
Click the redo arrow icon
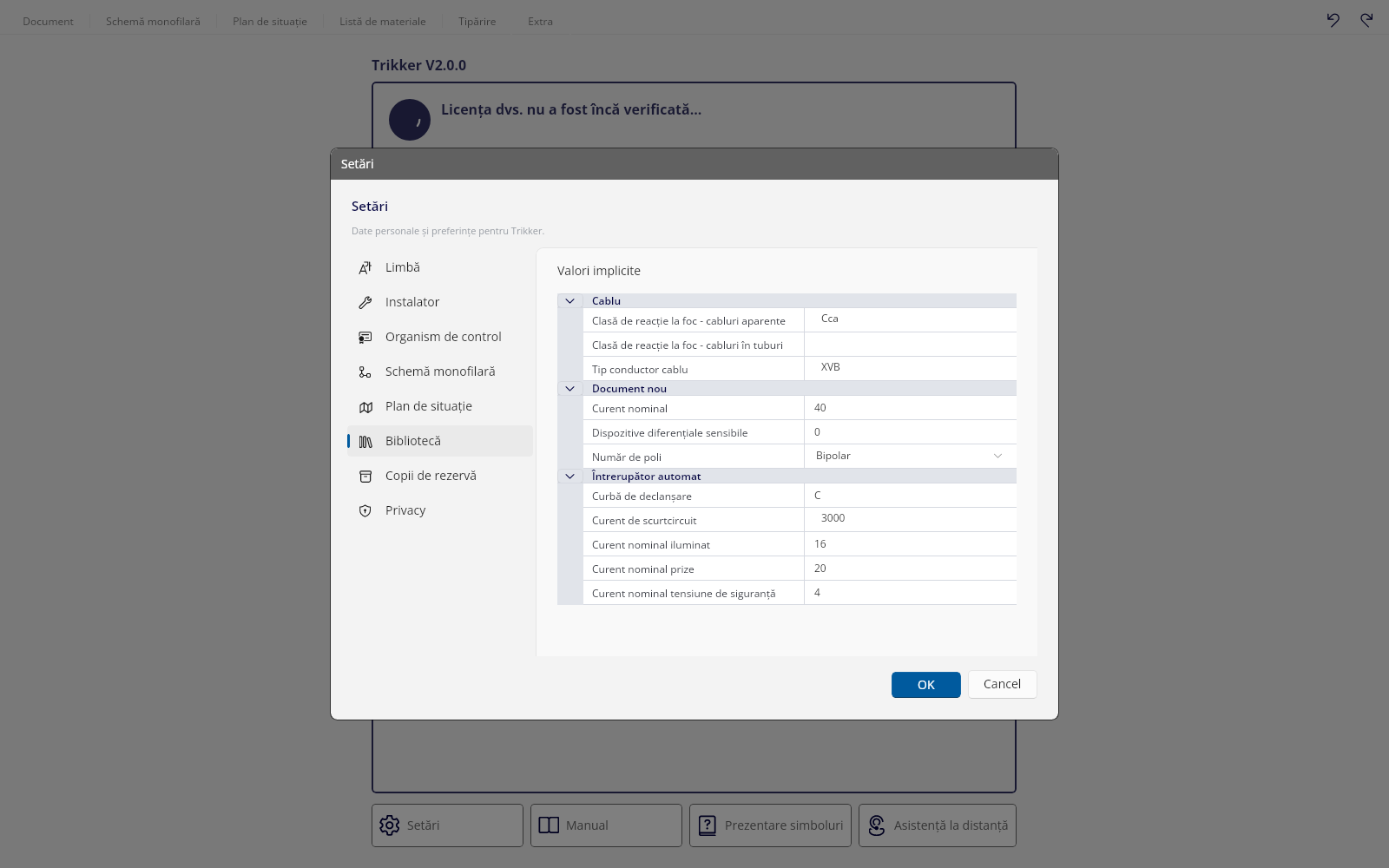tap(1366, 20)
